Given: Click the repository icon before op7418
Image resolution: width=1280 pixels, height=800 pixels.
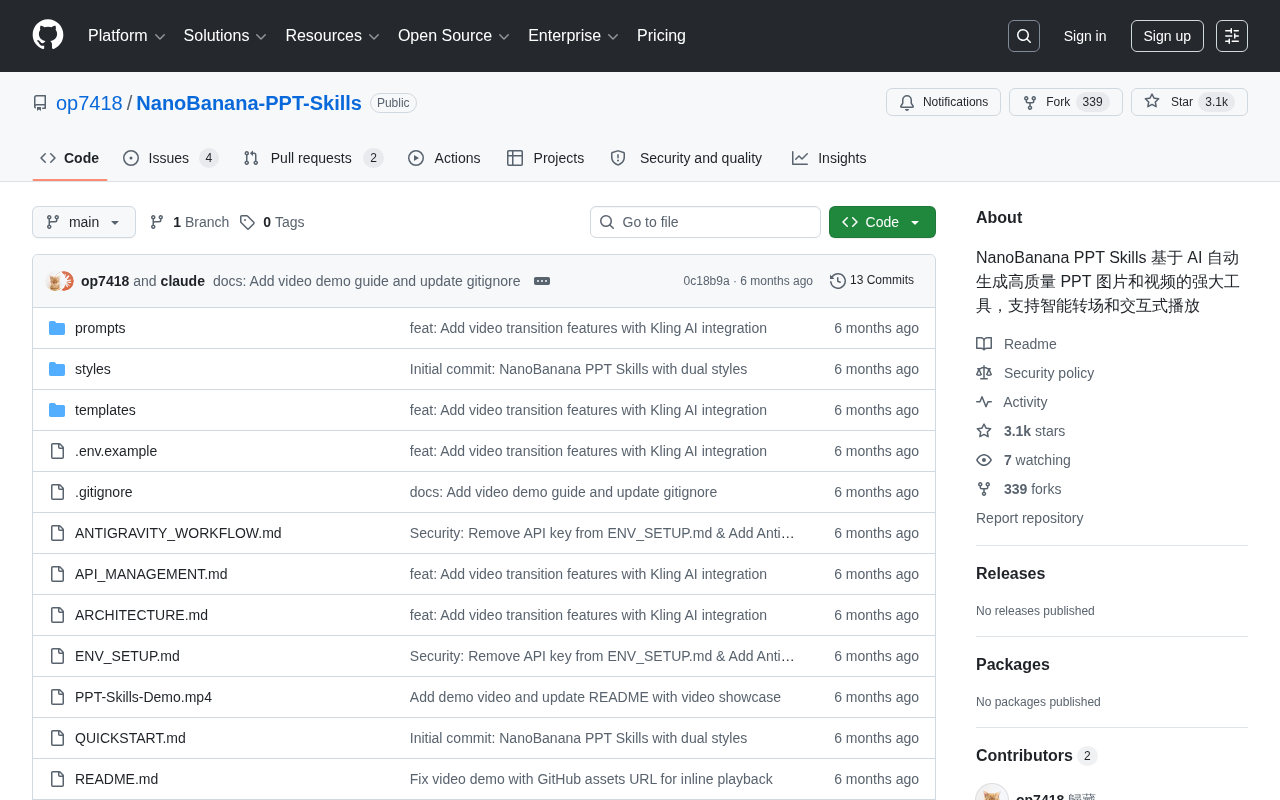Looking at the screenshot, I should point(40,103).
